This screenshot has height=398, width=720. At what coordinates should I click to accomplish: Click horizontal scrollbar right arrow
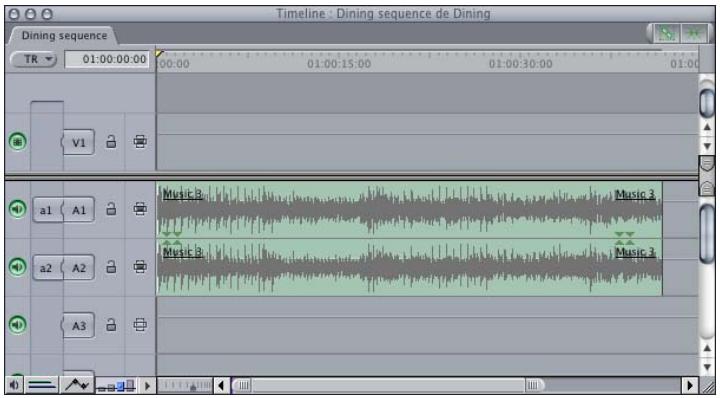(x=689, y=385)
